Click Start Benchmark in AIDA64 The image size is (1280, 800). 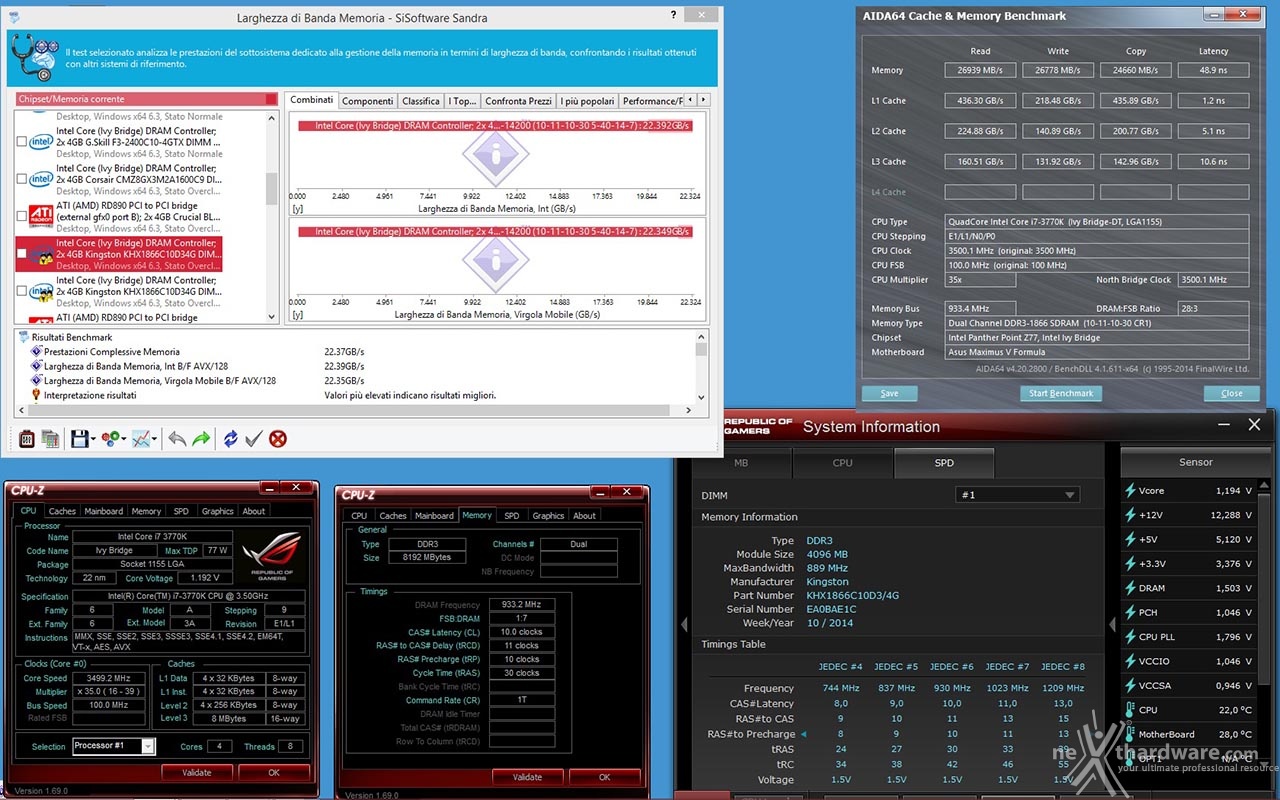click(x=1061, y=393)
